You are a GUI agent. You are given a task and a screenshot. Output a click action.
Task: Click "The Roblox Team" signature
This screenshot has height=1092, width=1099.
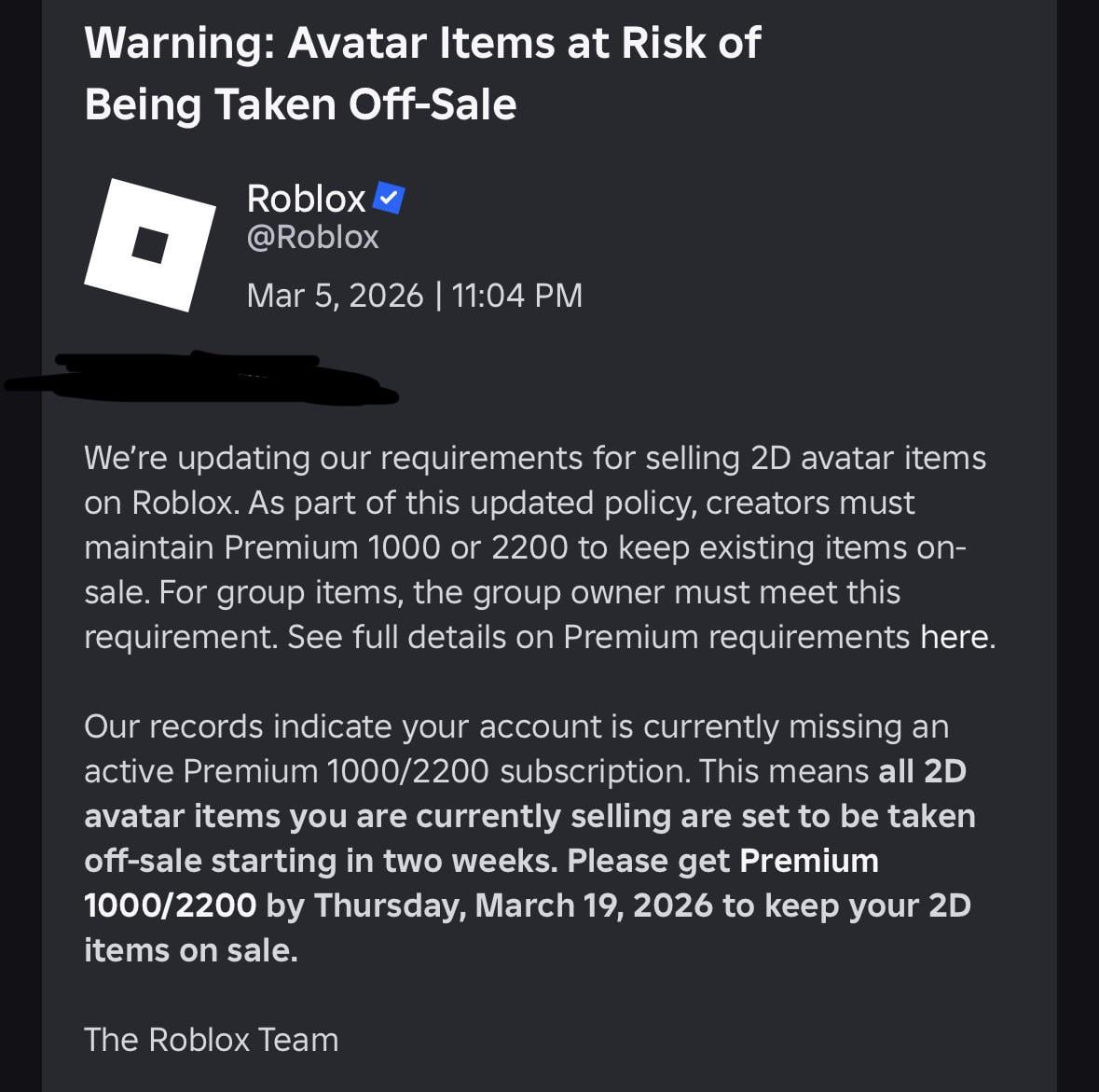[211, 1040]
